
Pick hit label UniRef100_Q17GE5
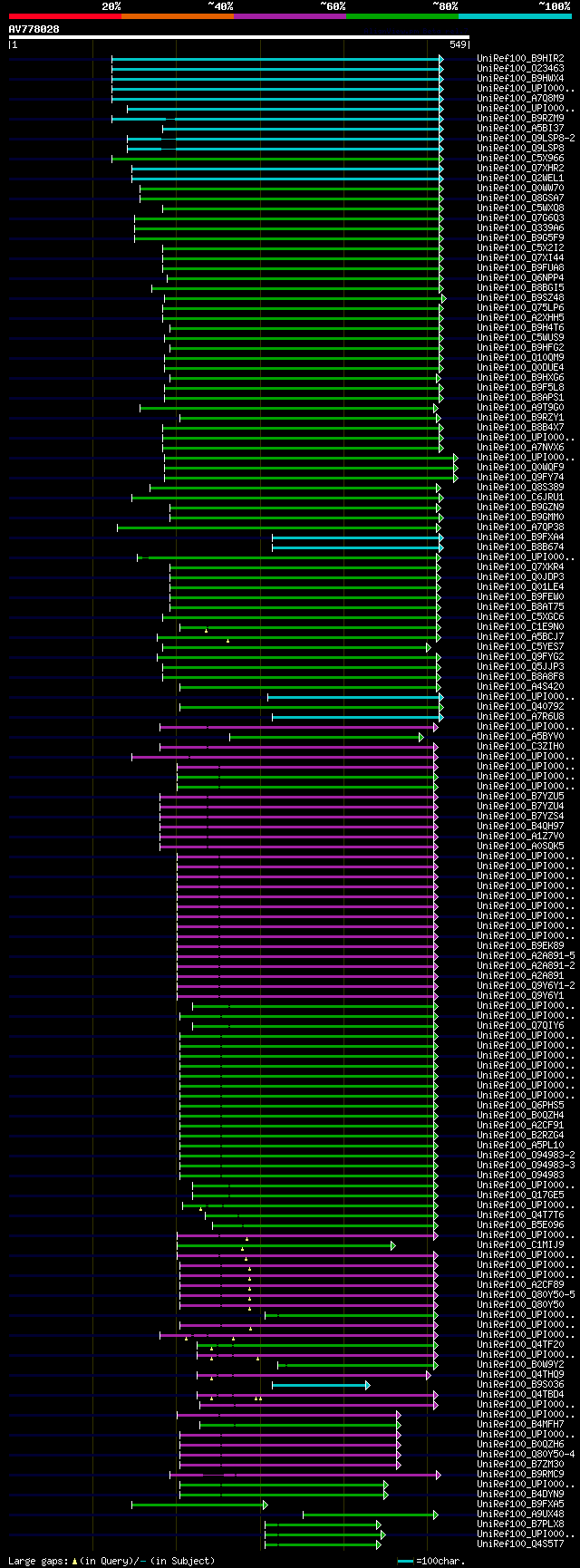click(x=520, y=1195)
